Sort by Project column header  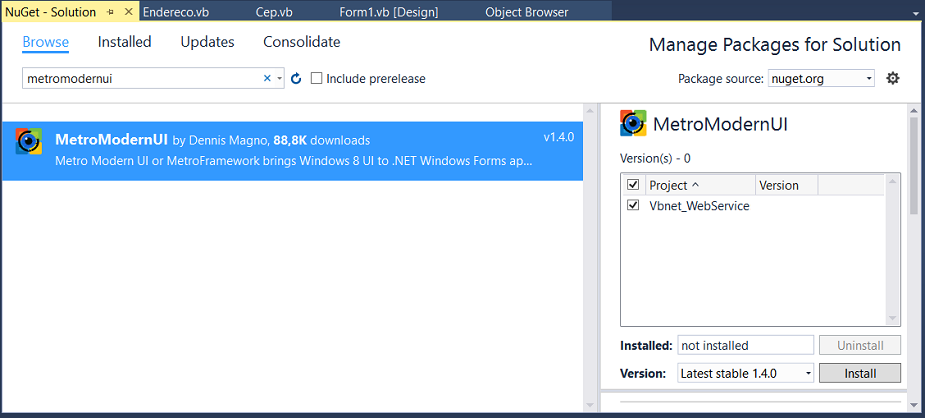pos(700,185)
